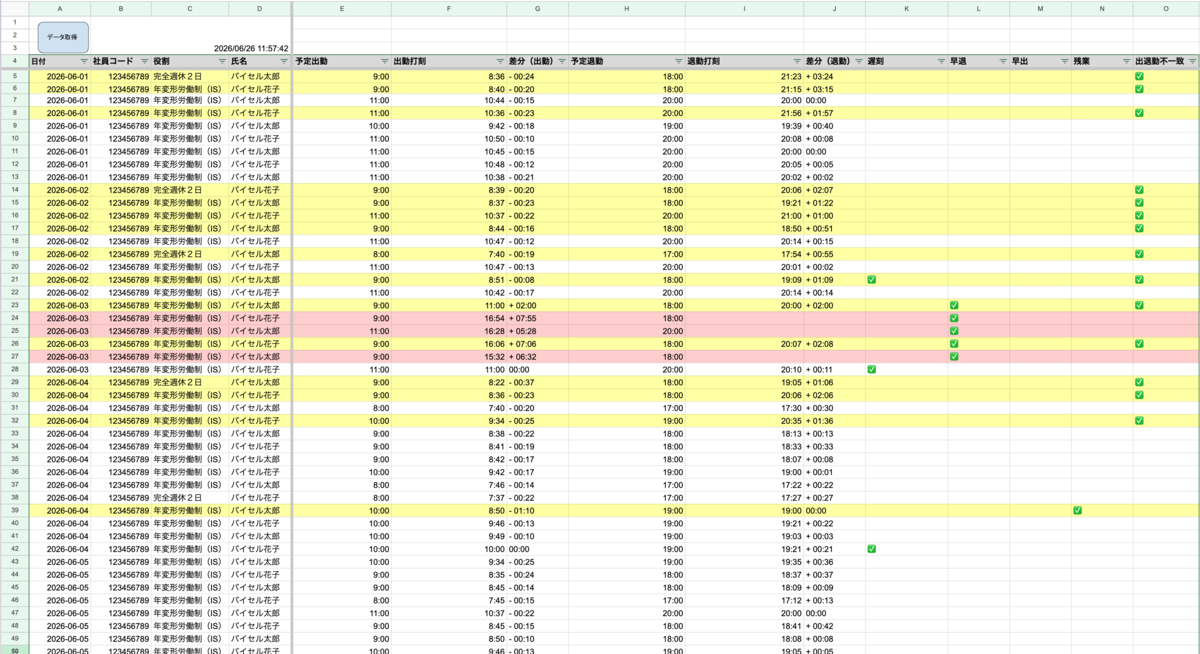Uncheck the 遅刻 checkbox in row 21

tap(872, 280)
